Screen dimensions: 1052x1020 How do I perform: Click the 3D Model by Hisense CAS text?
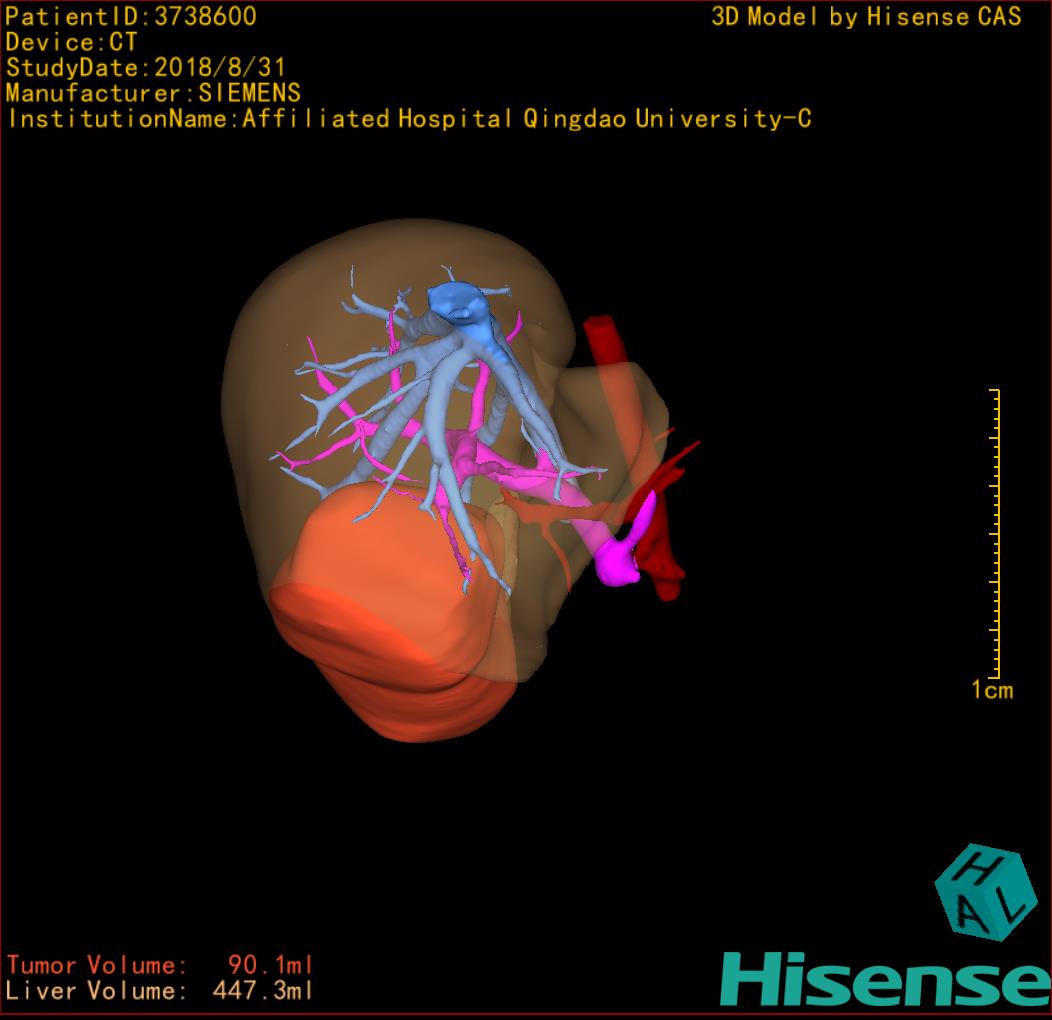pyautogui.click(x=866, y=16)
